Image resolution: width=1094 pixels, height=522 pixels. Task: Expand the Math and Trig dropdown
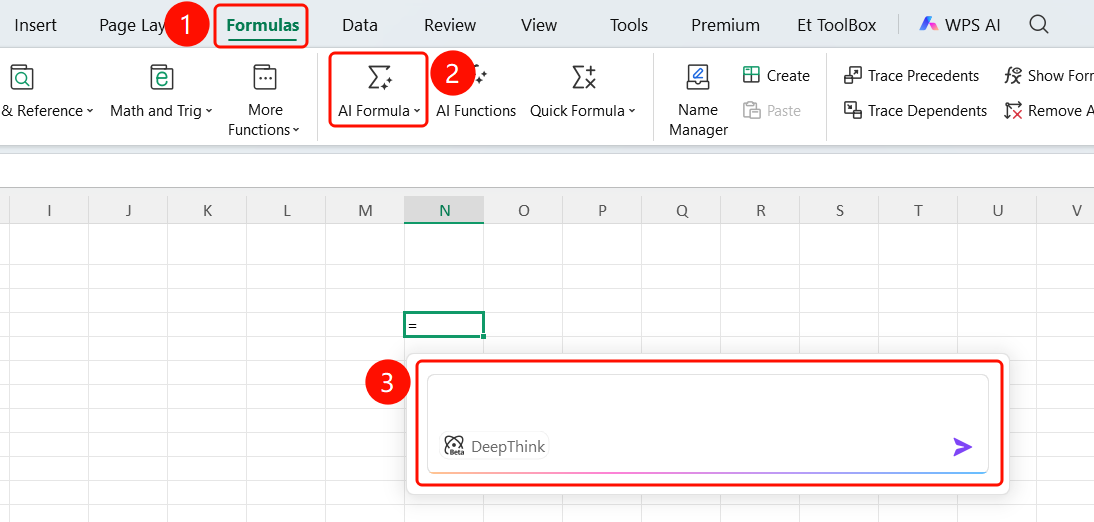[x=209, y=112]
